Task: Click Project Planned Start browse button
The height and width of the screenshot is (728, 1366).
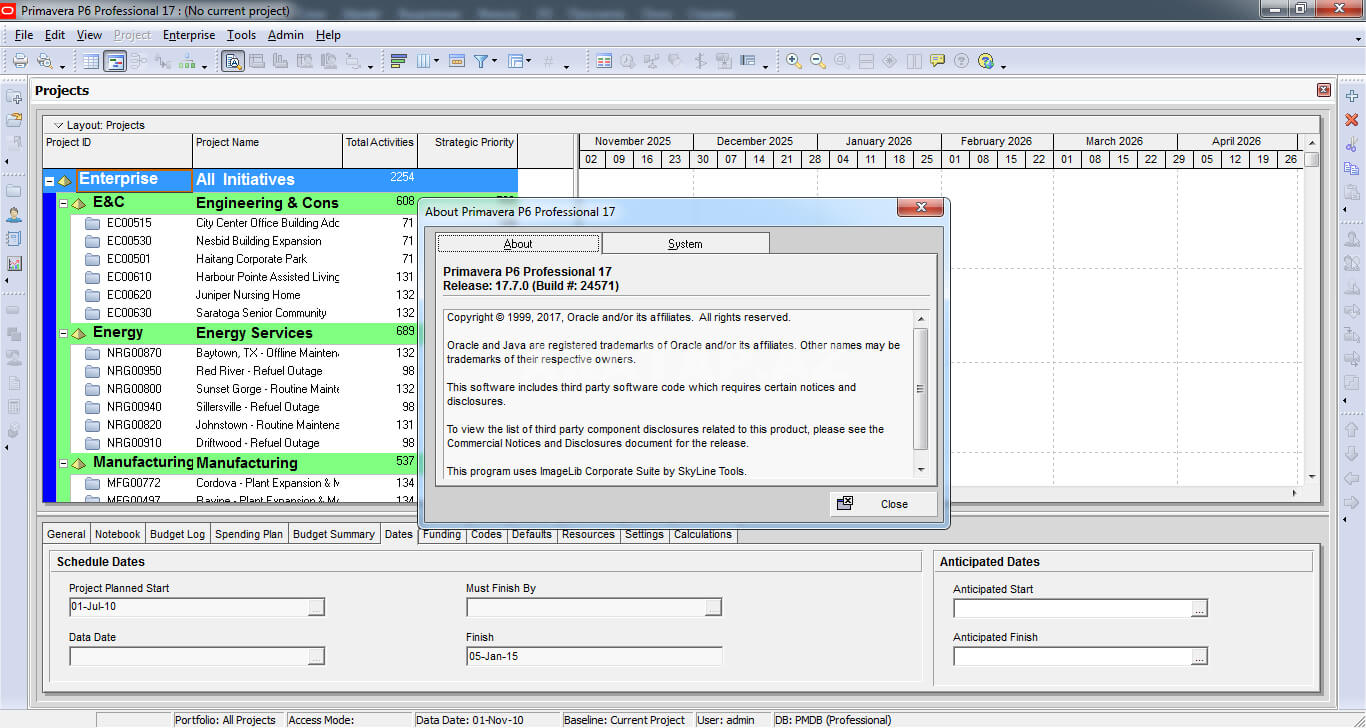Action: pos(316,607)
